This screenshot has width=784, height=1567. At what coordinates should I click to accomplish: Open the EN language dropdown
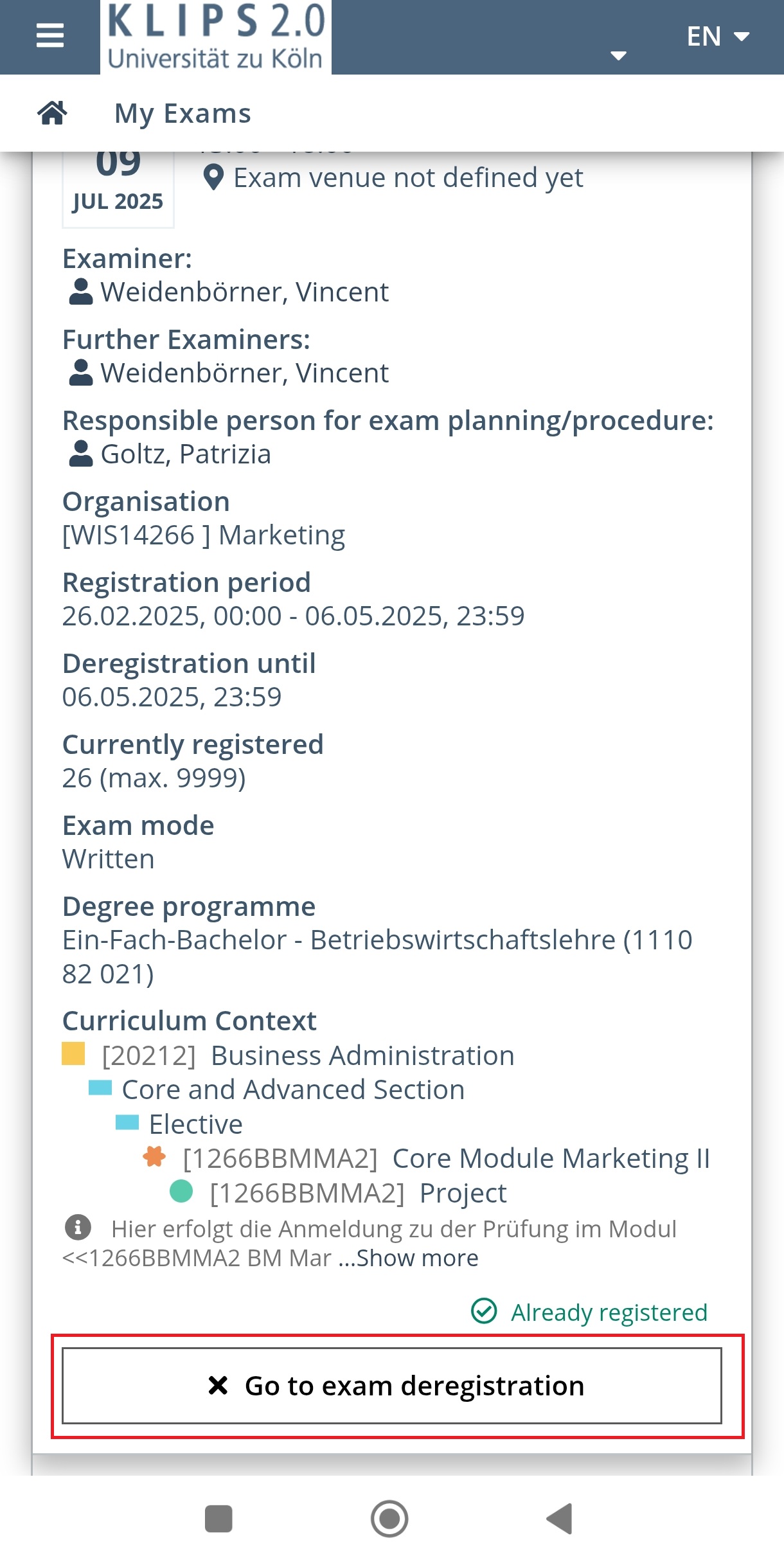pyautogui.click(x=718, y=36)
